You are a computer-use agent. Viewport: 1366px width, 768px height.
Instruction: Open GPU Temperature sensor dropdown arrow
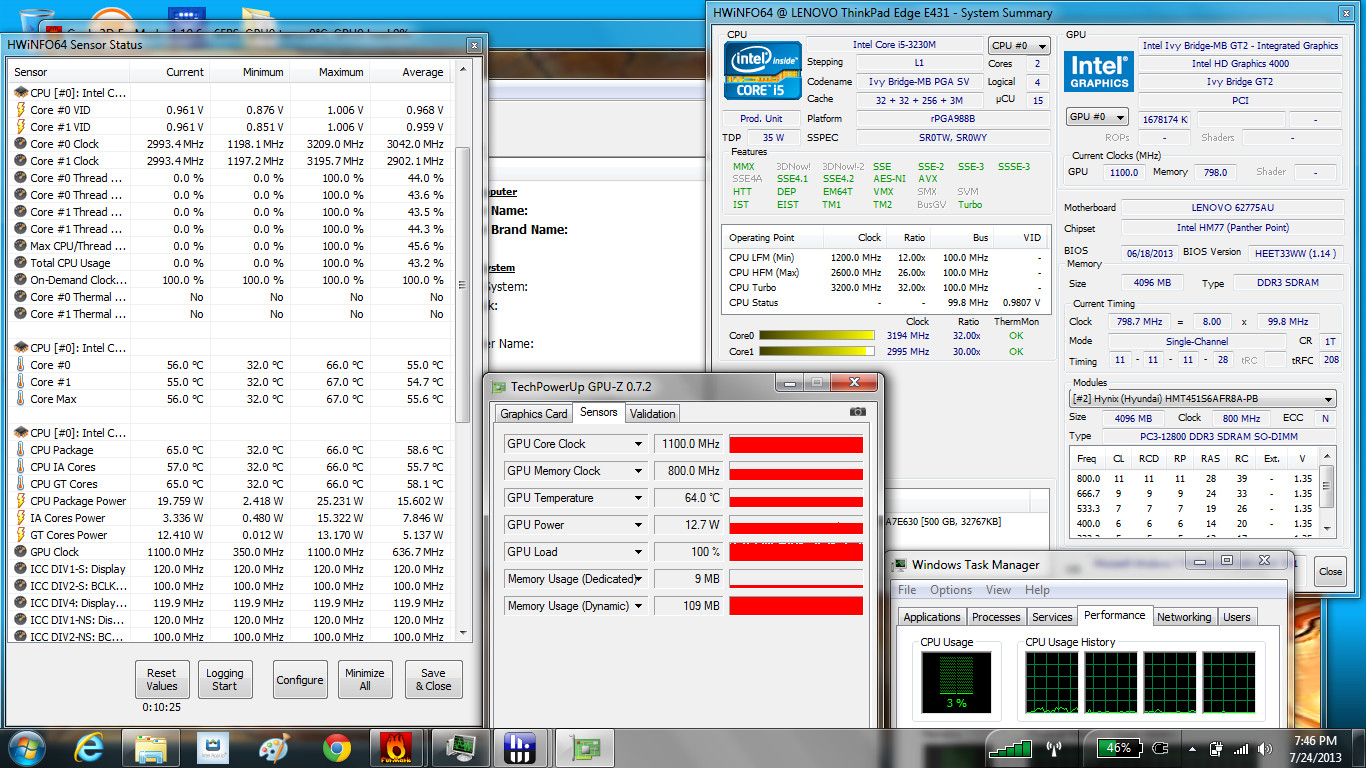pyautogui.click(x=638, y=498)
